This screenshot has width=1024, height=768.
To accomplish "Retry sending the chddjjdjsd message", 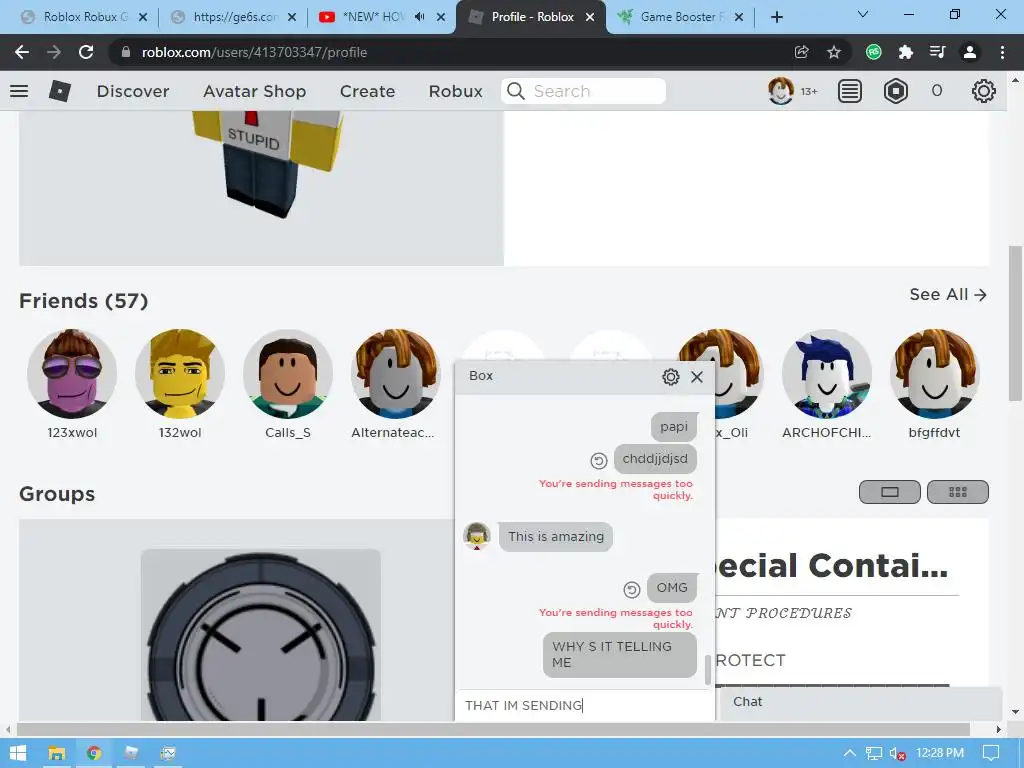I will click(598, 460).
